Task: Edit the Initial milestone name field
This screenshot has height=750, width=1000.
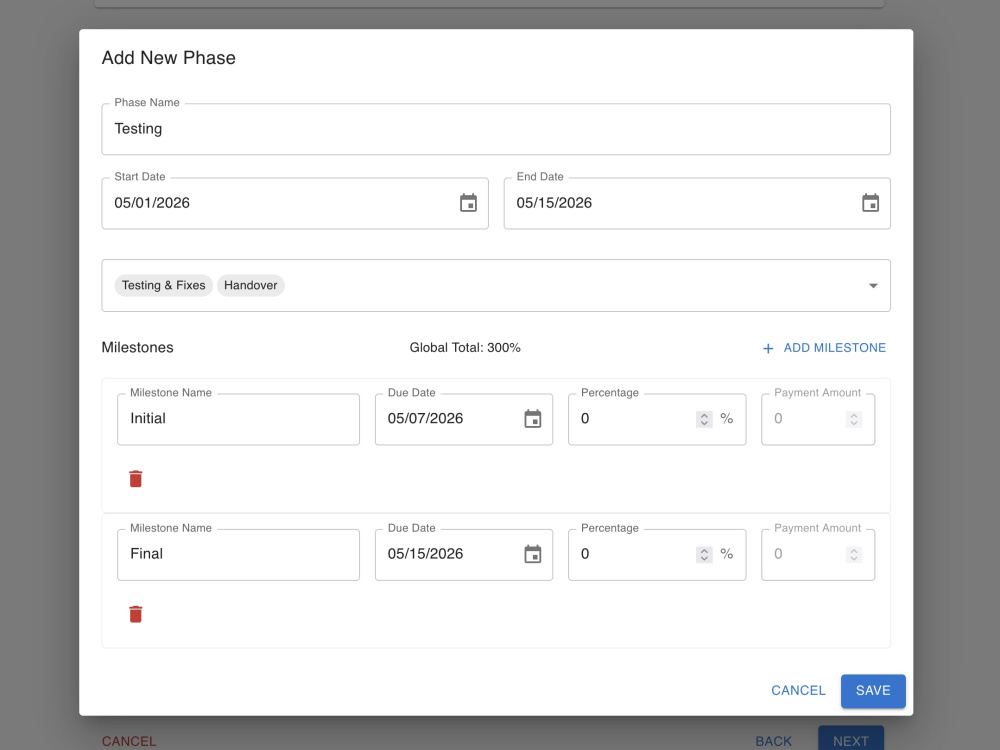Action: [x=238, y=419]
